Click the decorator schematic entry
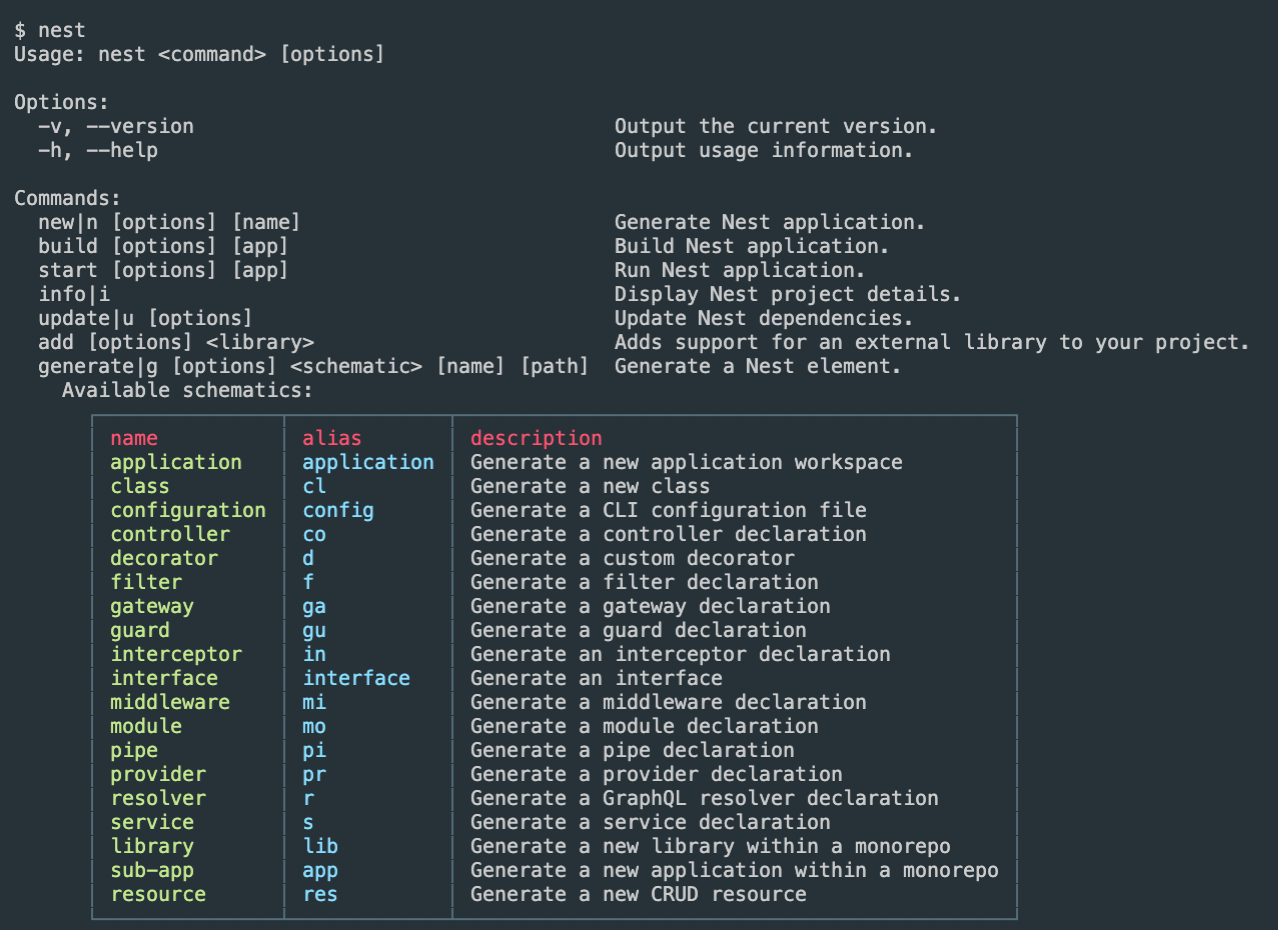Screen dimensions: 1278x930 [x=164, y=558]
